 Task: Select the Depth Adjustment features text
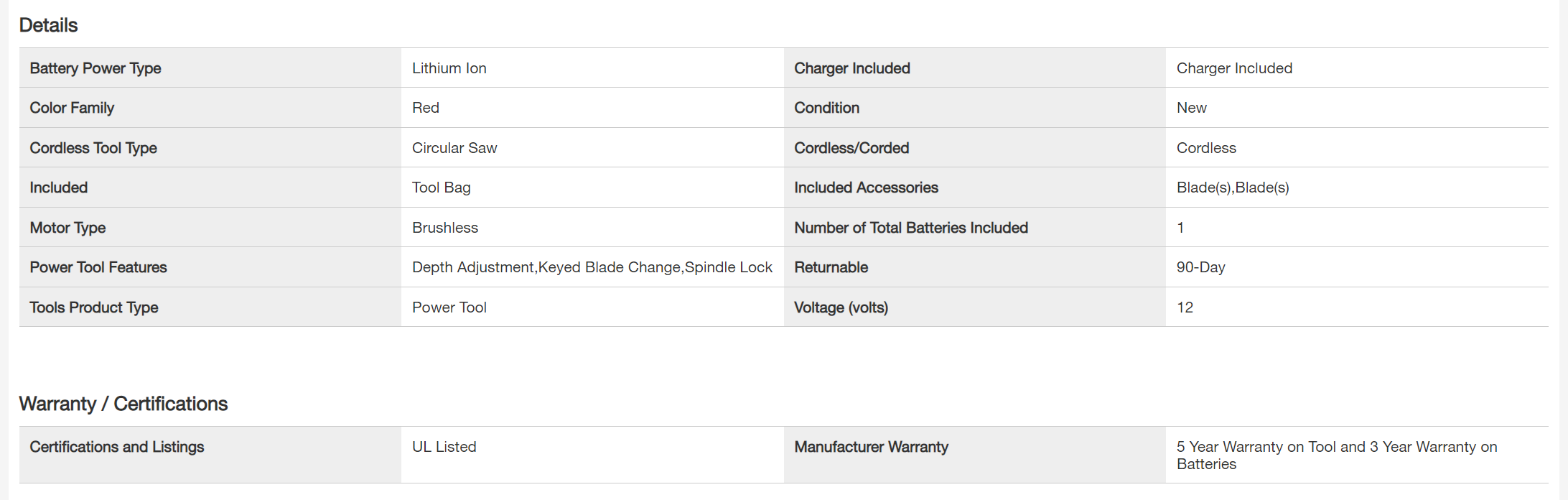[592, 267]
